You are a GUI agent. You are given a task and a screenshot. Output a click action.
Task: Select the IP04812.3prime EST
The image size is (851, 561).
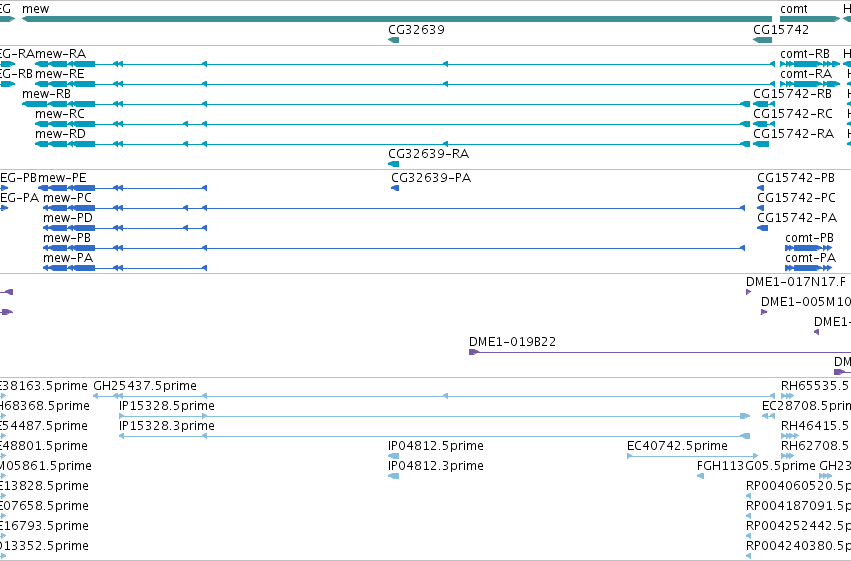pos(393,476)
